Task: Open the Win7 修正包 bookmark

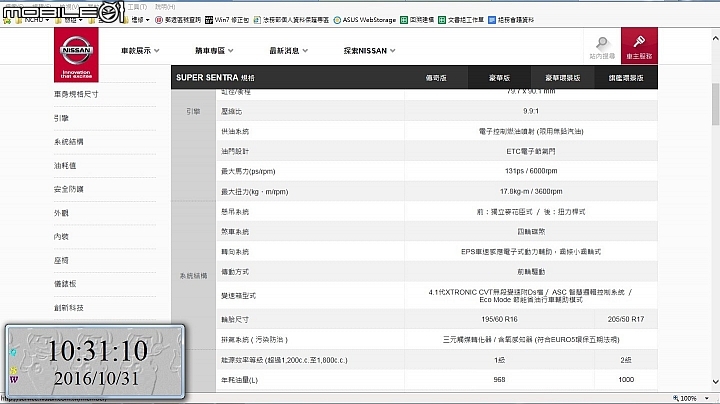Action: (227, 20)
